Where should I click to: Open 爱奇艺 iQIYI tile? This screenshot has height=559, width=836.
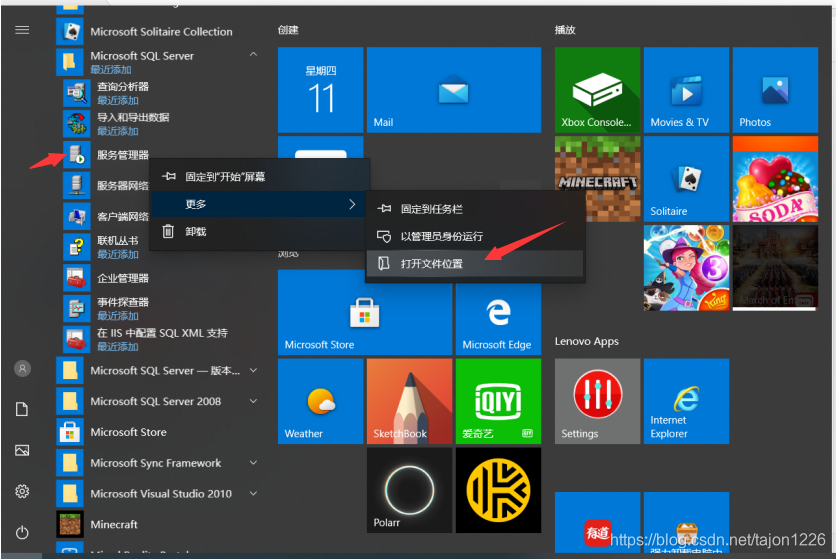point(498,401)
